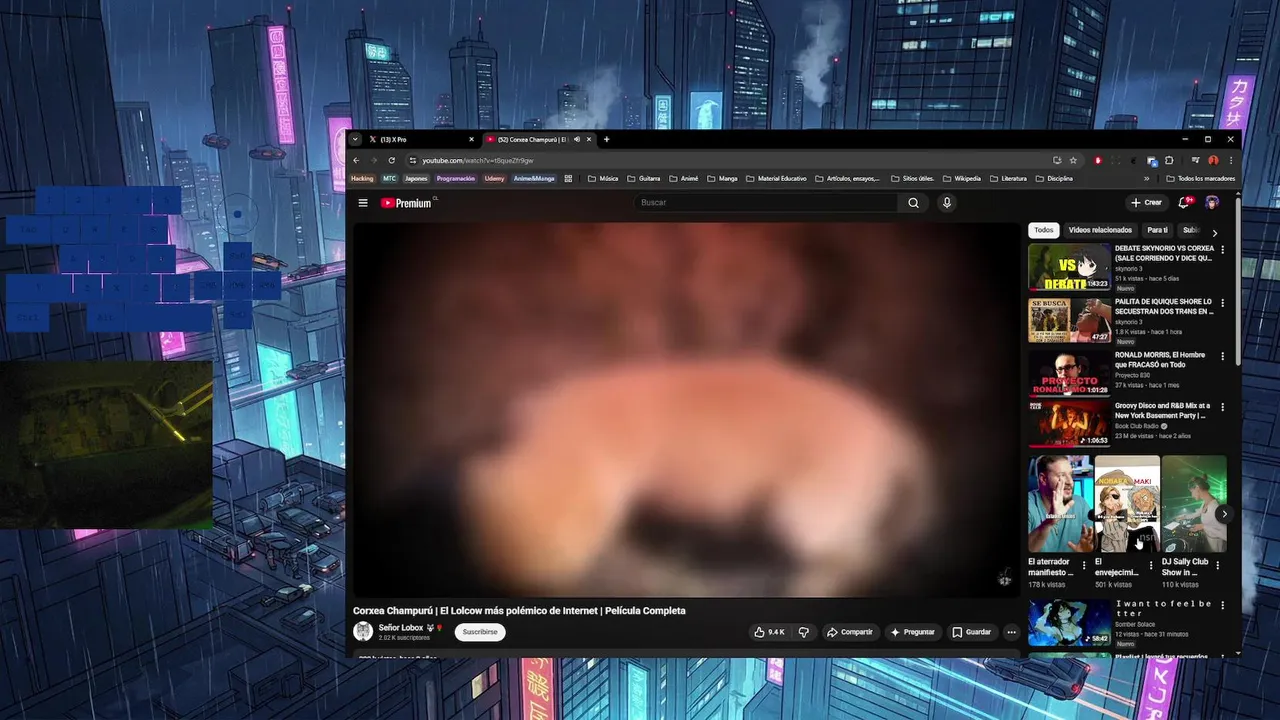This screenshot has width=1280, height=720.
Task: Open Manga bookmarks folder
Action: [x=722, y=179]
